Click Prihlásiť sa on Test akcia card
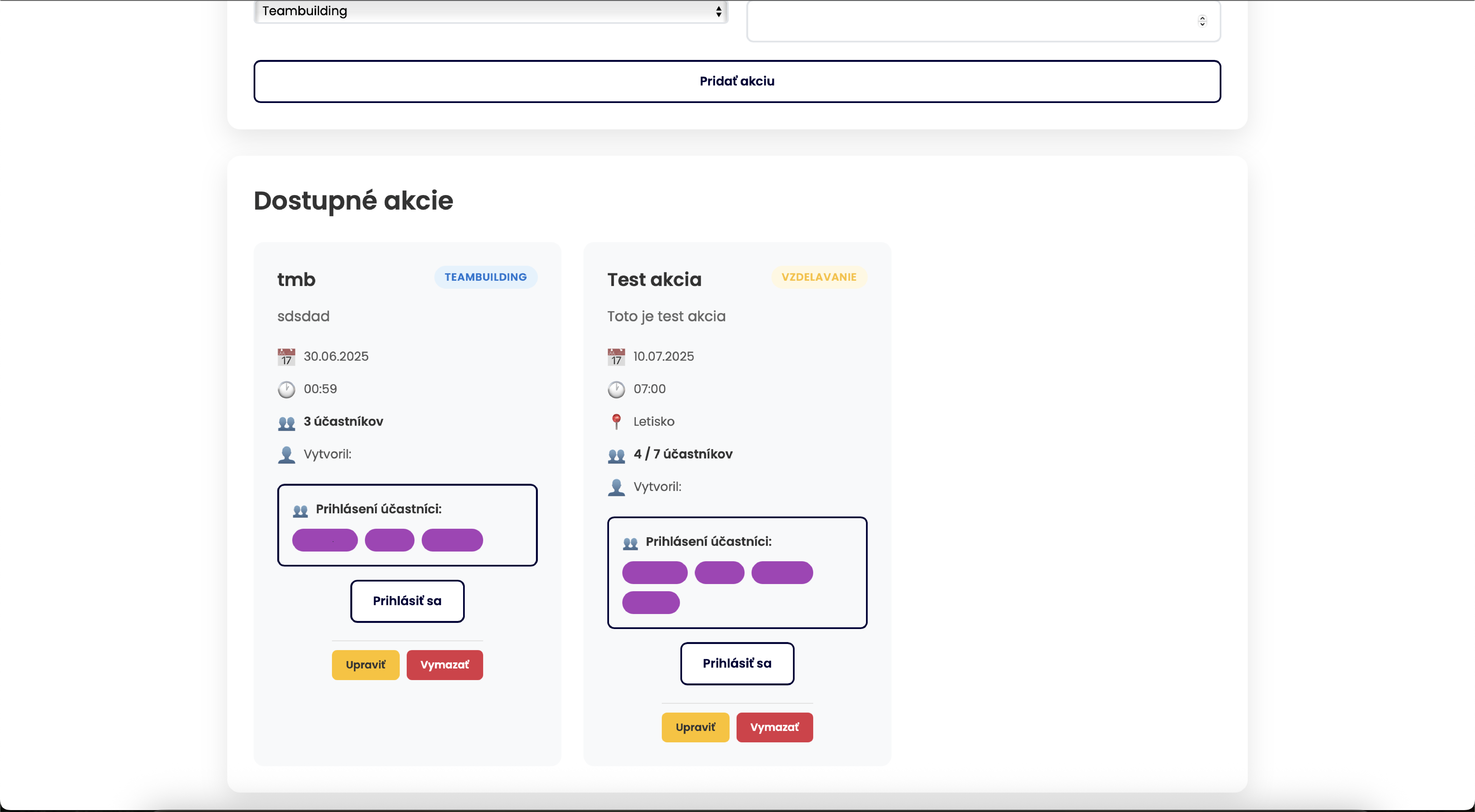This screenshot has height=812, width=1475. pyautogui.click(x=737, y=663)
